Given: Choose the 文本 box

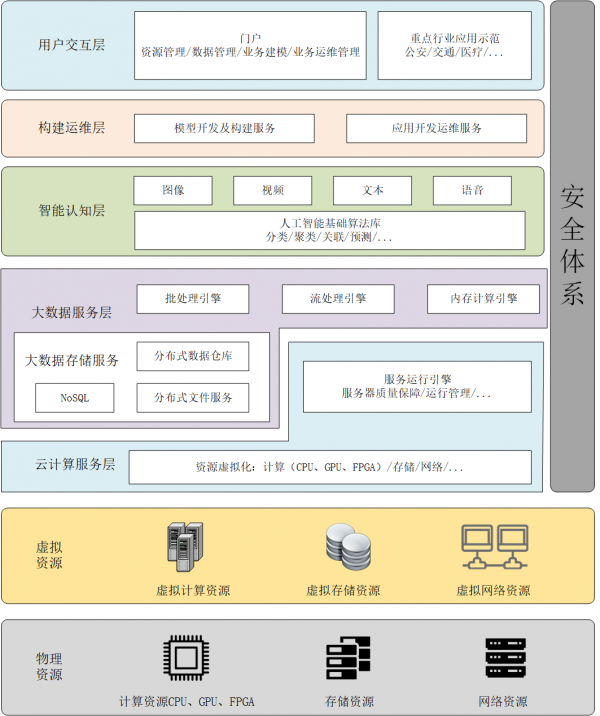Looking at the screenshot, I should click(373, 190).
